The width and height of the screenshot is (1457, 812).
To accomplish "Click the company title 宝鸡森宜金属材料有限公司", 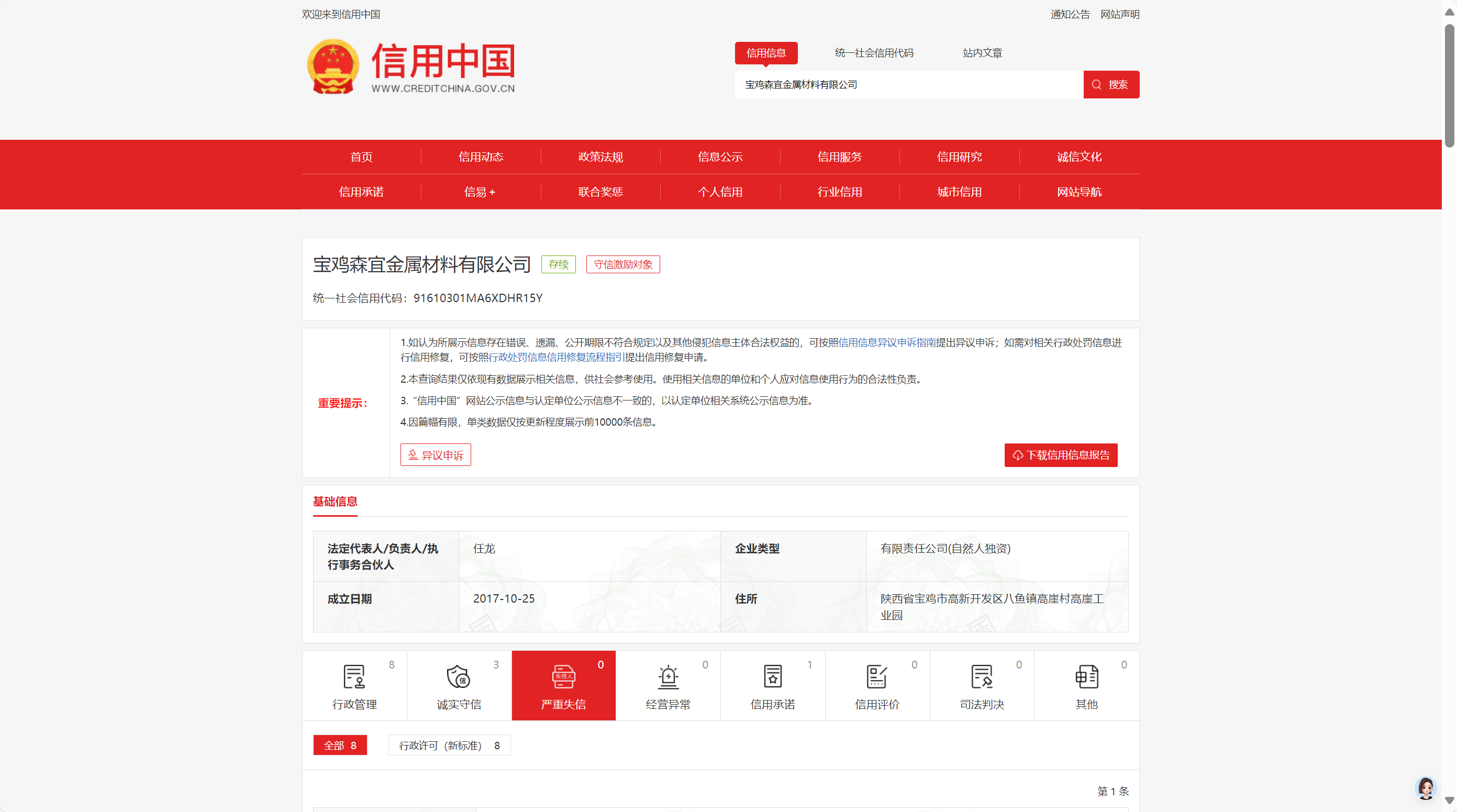I will click(422, 264).
